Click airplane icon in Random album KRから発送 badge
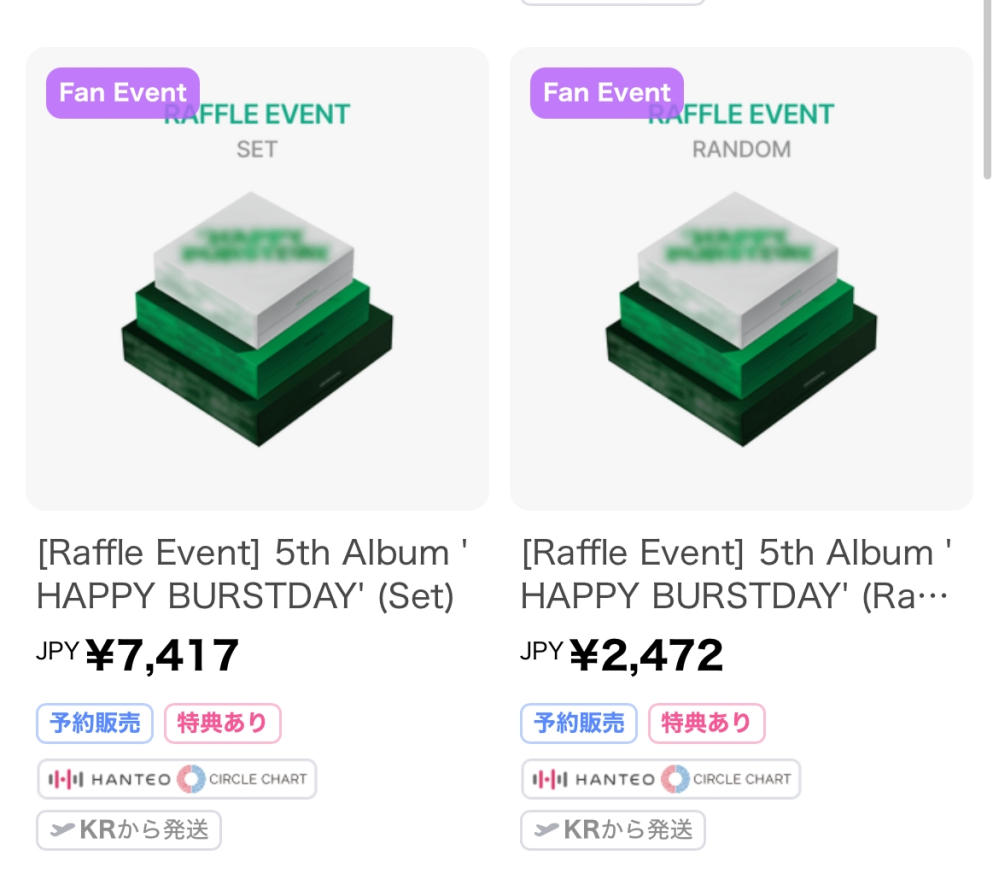The height and width of the screenshot is (873, 999). 547,830
